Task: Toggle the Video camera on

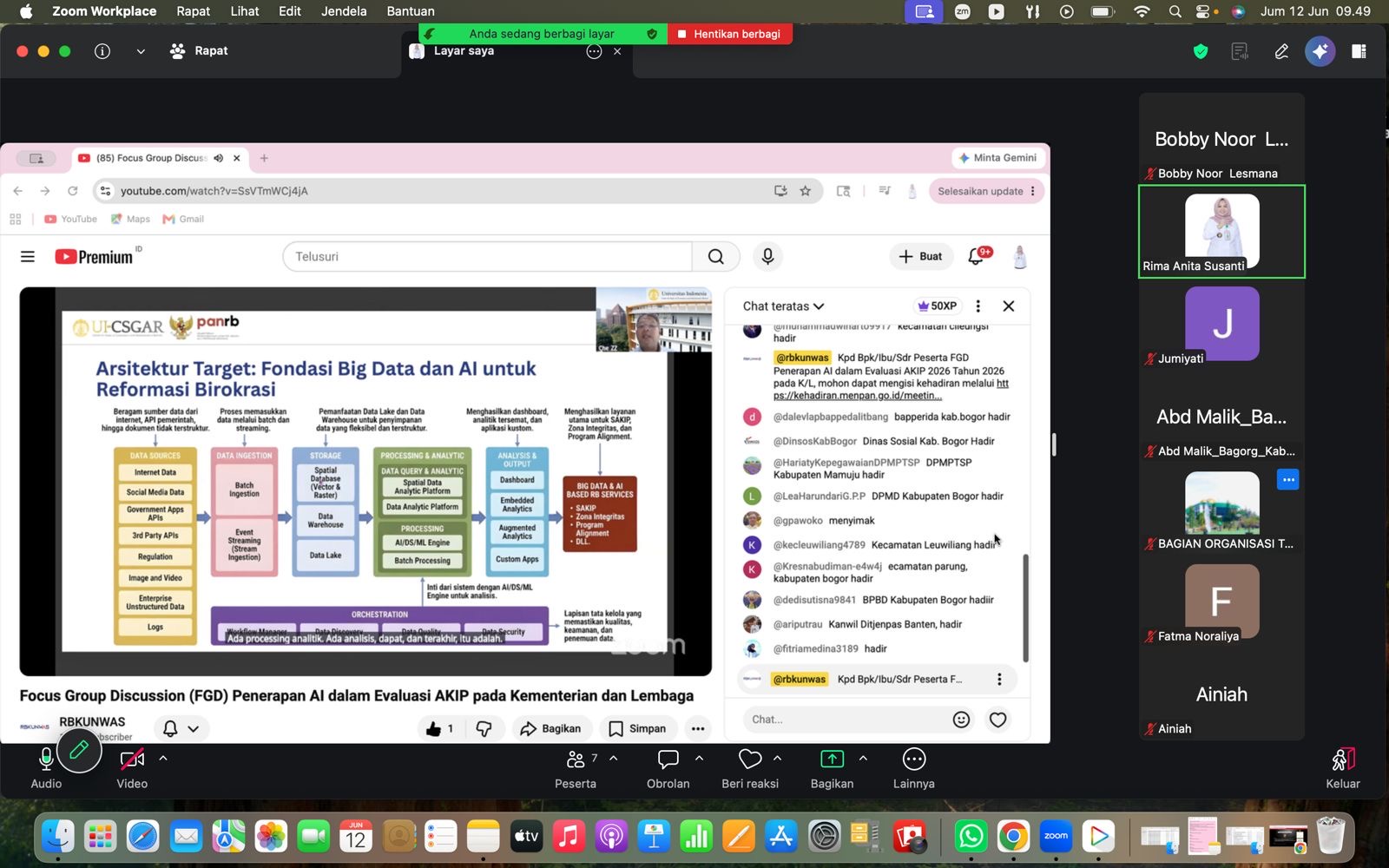Action: (x=132, y=767)
